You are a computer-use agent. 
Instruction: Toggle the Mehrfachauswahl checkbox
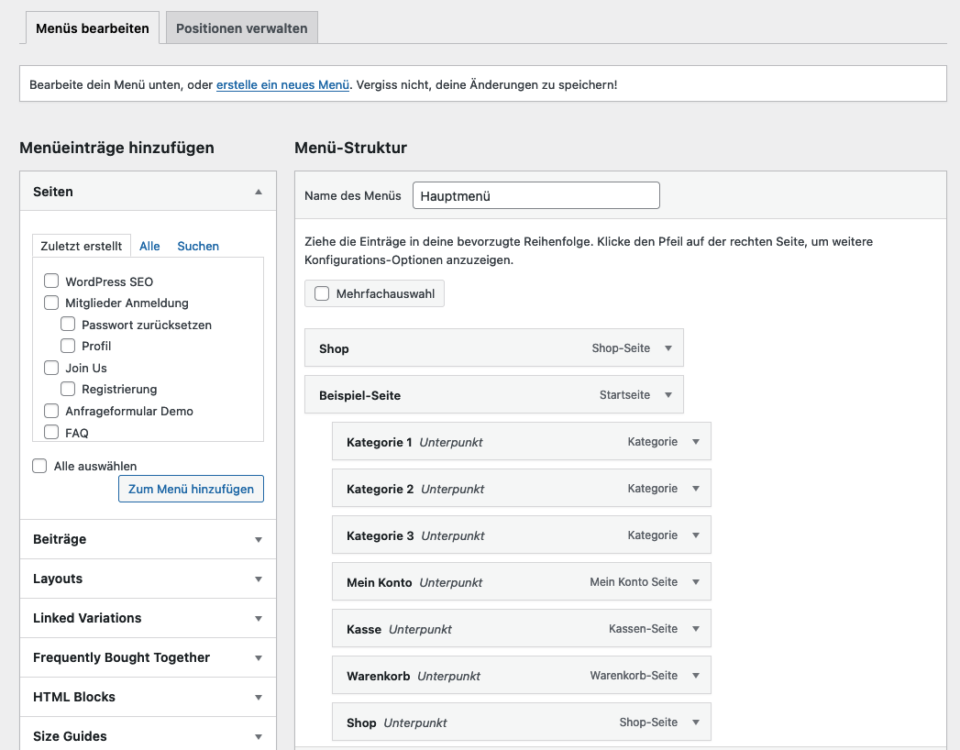pyautogui.click(x=321, y=293)
